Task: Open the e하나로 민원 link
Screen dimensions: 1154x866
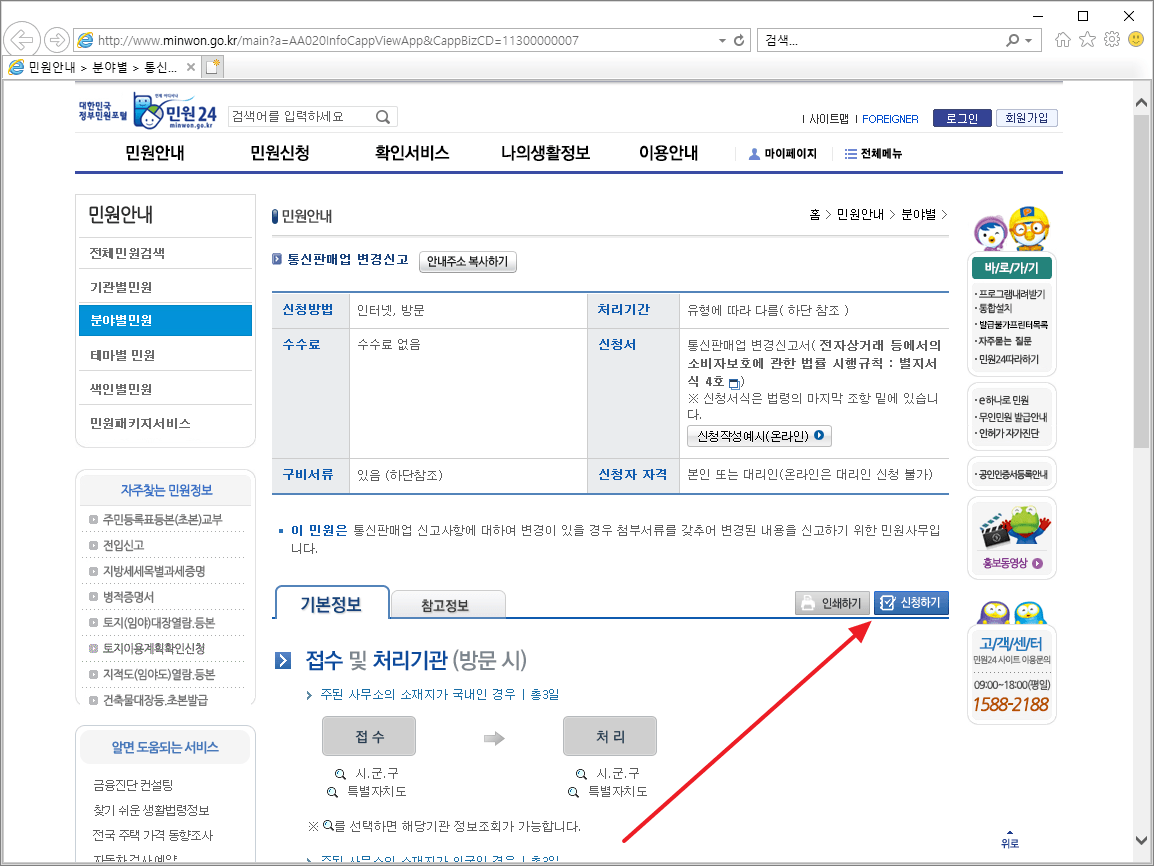Action: 1004,400
